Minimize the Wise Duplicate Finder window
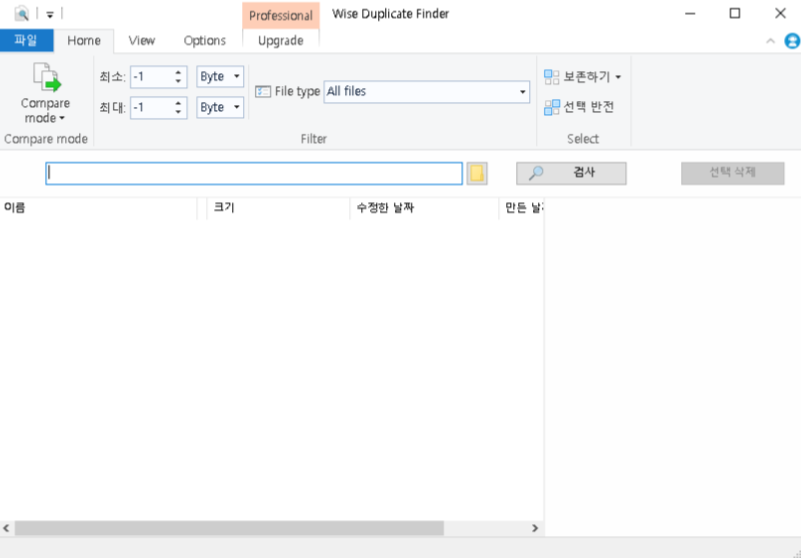 pyautogui.click(x=690, y=14)
